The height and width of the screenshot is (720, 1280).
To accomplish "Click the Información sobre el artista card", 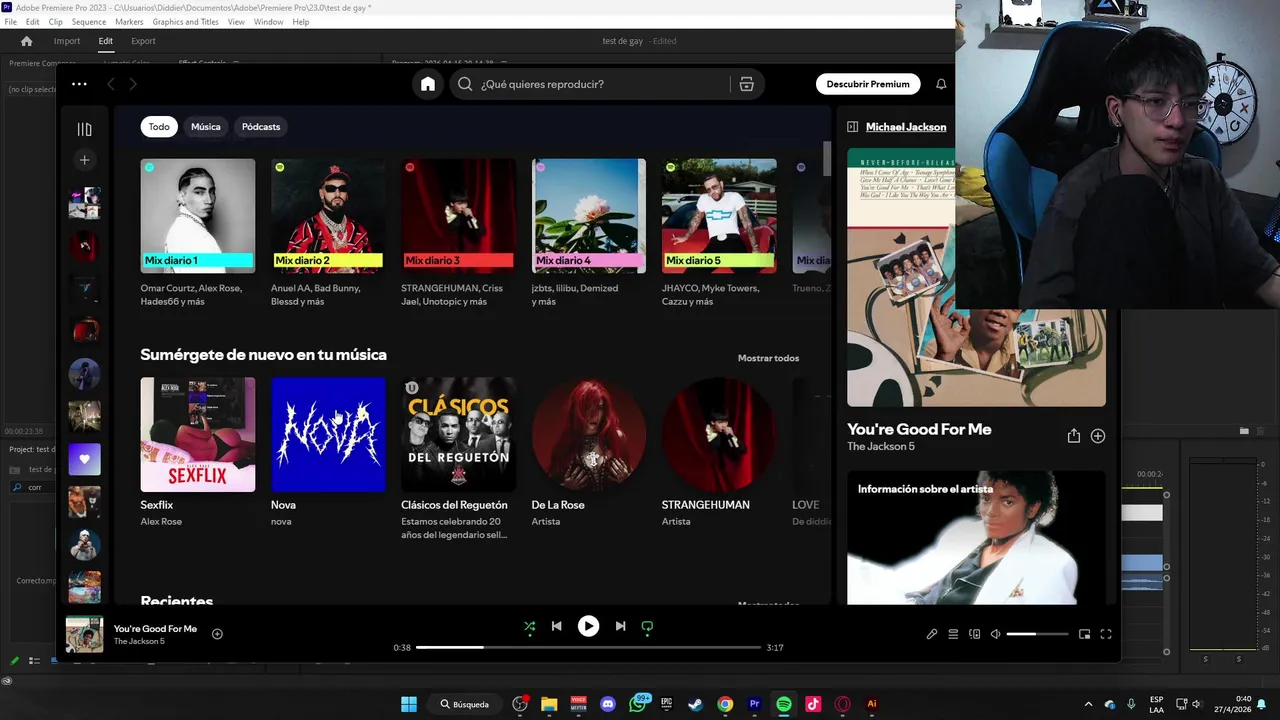I will (976, 537).
